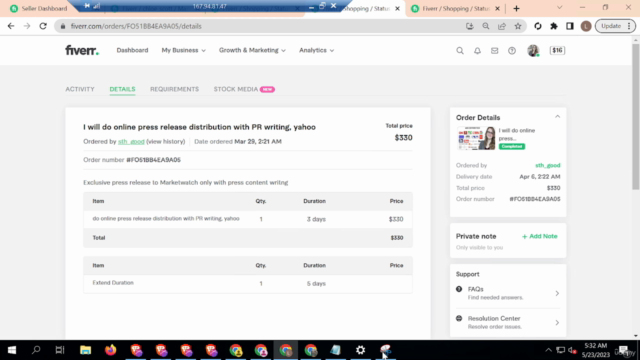This screenshot has height=360, width=640.
Task: Open the Stock Media tab
Action: (x=244, y=89)
